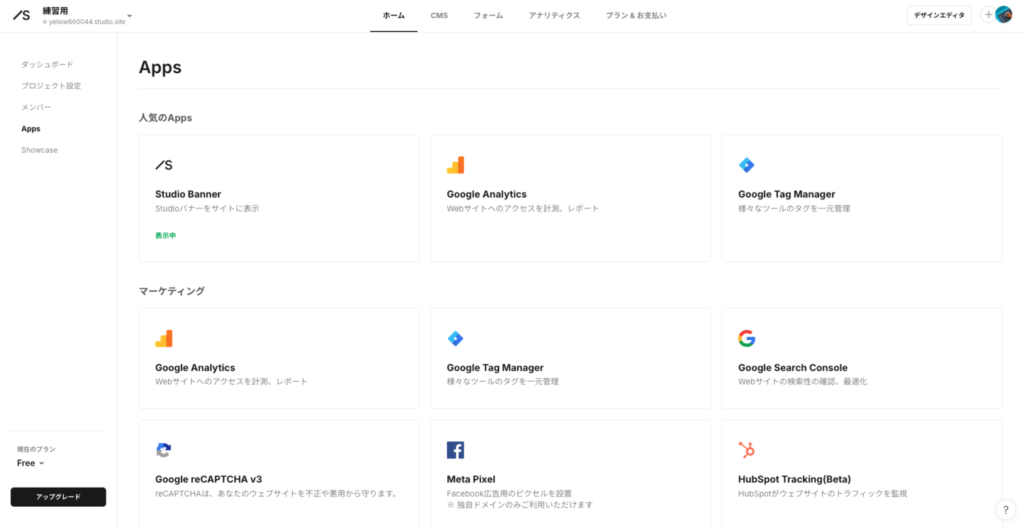Click the Google Search Console G icon
The image size is (1024, 528).
pyautogui.click(x=746, y=338)
